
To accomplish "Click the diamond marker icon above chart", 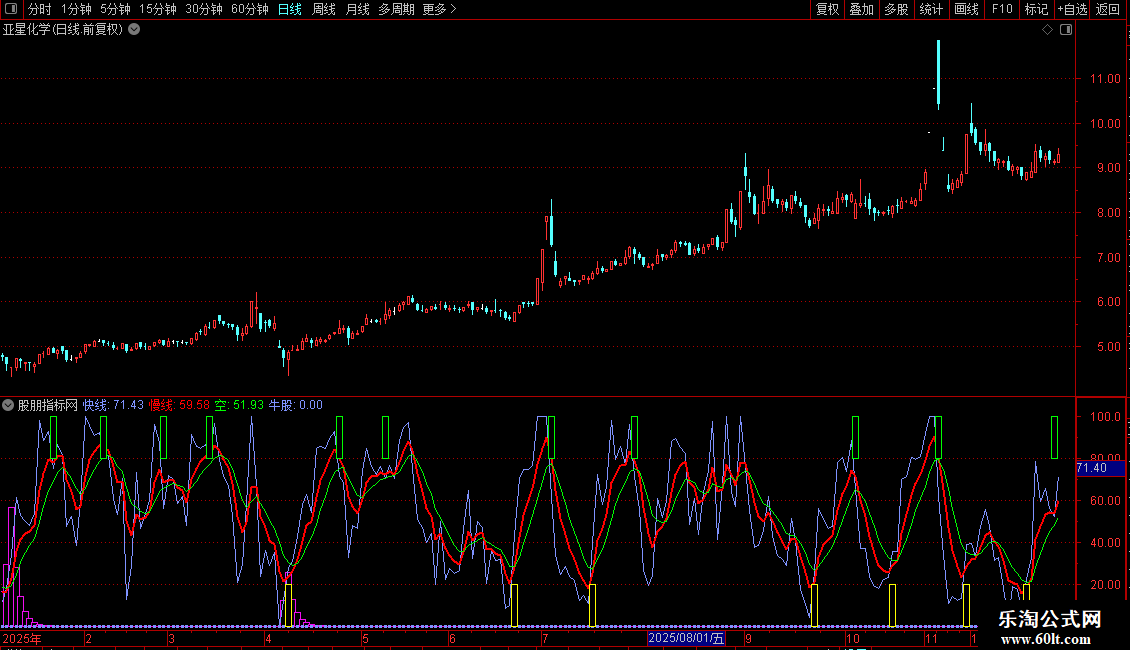I will pyautogui.click(x=1047, y=30).
